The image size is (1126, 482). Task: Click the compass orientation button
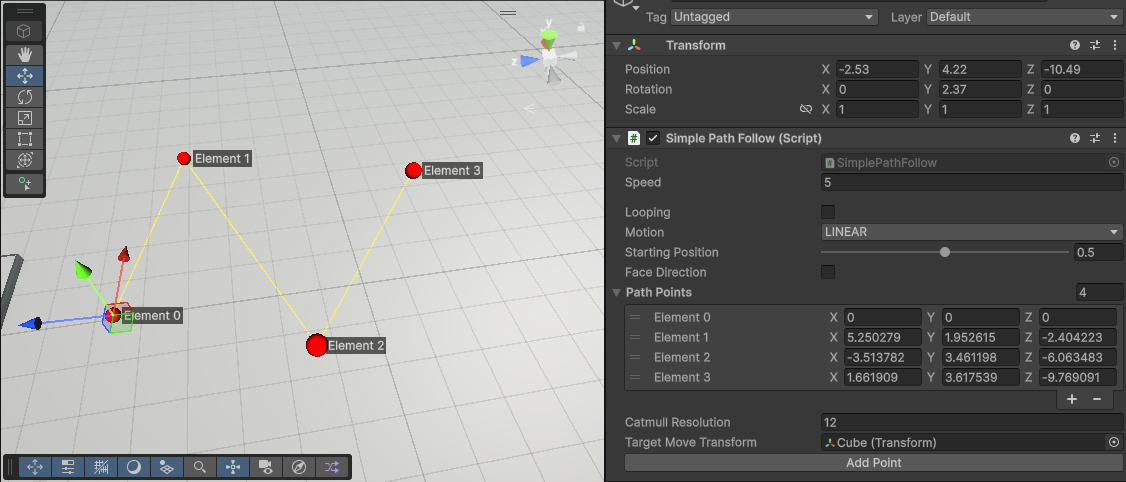click(299, 467)
